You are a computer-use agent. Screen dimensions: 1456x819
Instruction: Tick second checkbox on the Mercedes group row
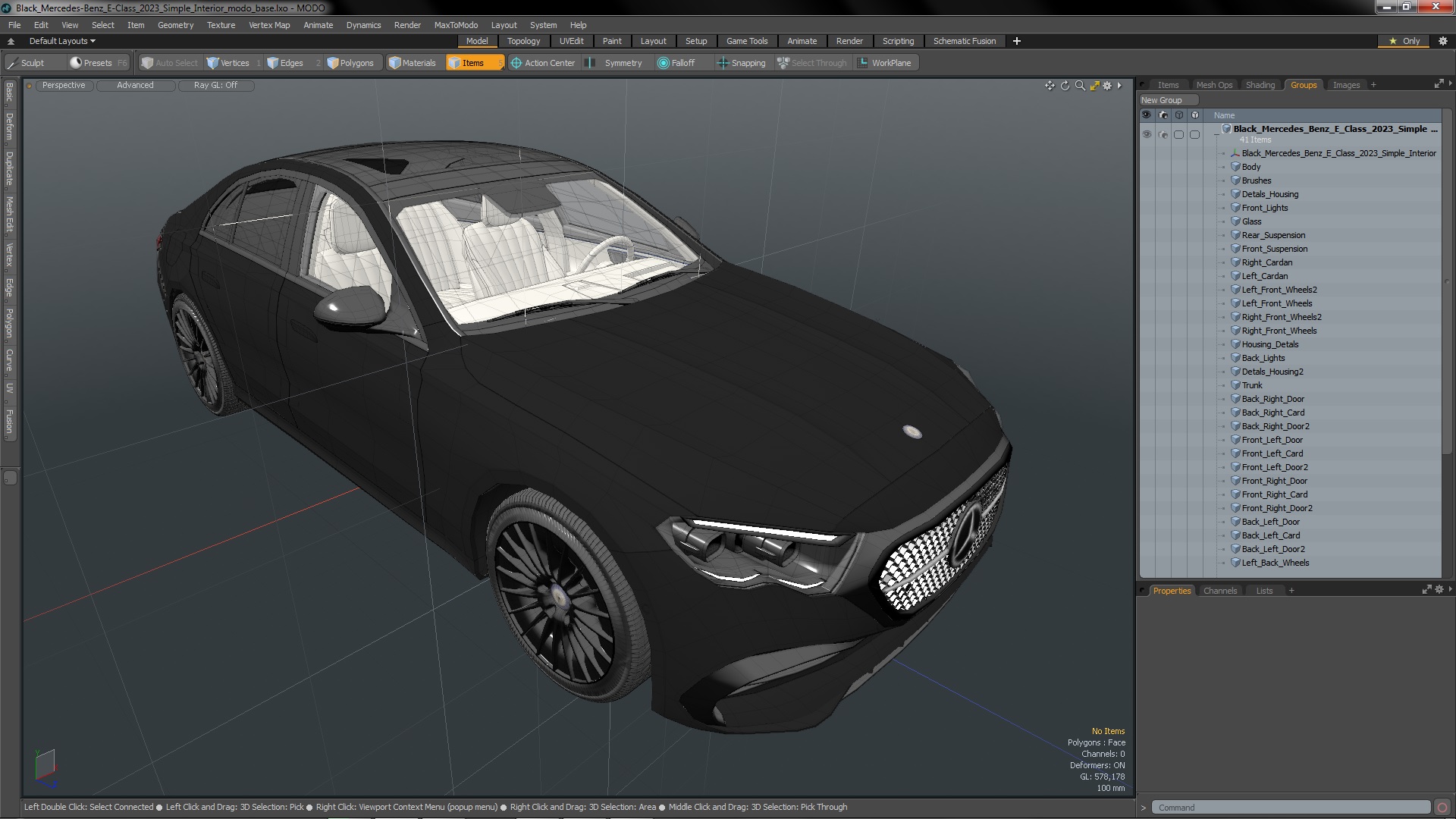click(1195, 134)
